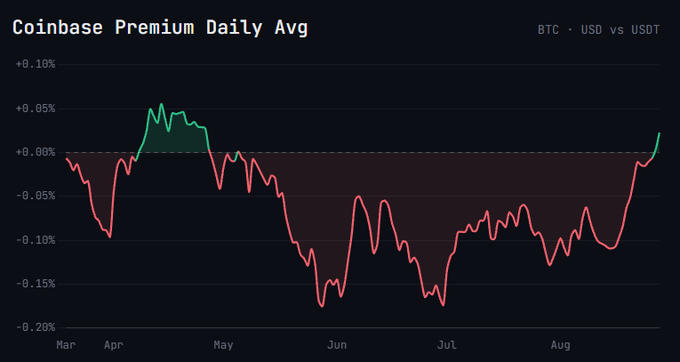Click the -0.05% y-axis label
The height and width of the screenshot is (362, 680).
[x=36, y=196]
